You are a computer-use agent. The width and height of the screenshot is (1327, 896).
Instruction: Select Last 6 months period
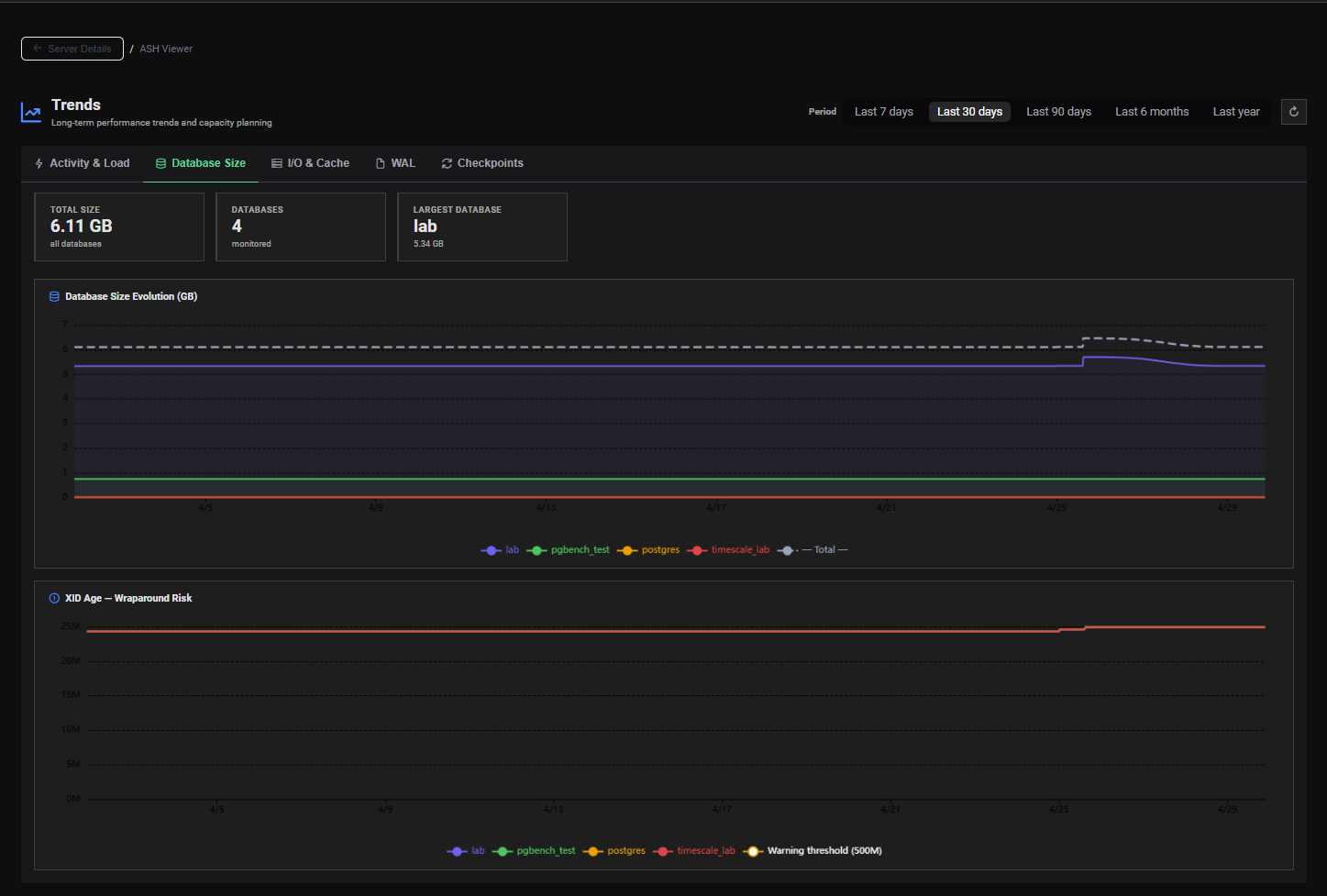coord(1152,112)
